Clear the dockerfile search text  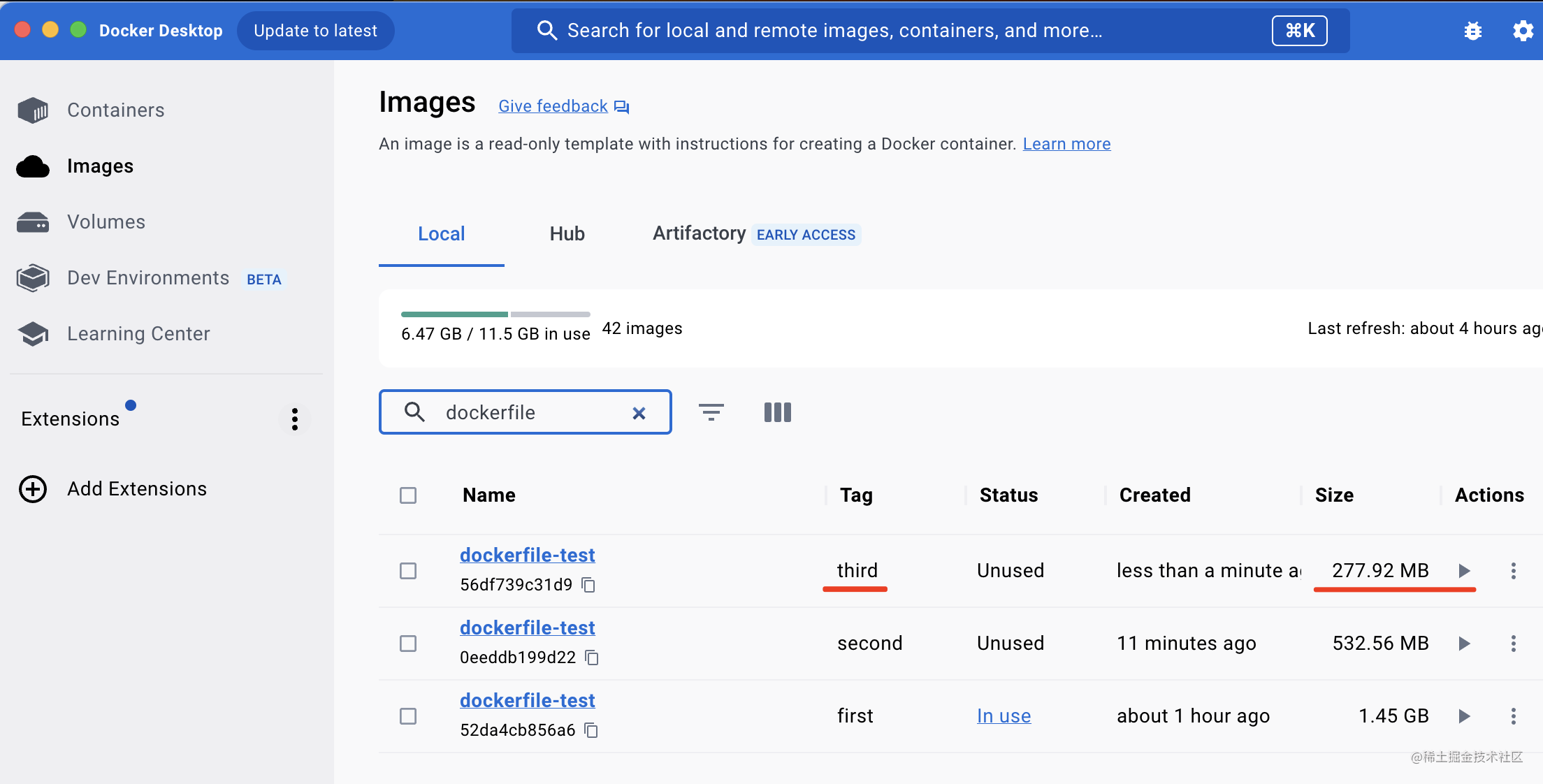coord(639,413)
